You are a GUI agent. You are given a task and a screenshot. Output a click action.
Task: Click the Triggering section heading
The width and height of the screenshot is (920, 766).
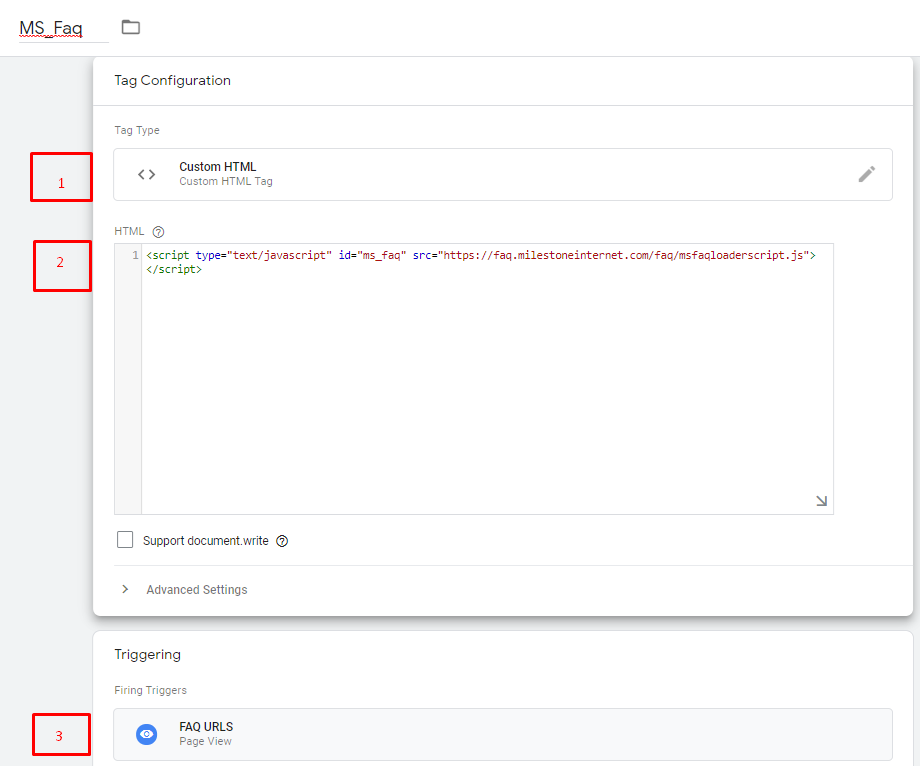click(x=147, y=654)
